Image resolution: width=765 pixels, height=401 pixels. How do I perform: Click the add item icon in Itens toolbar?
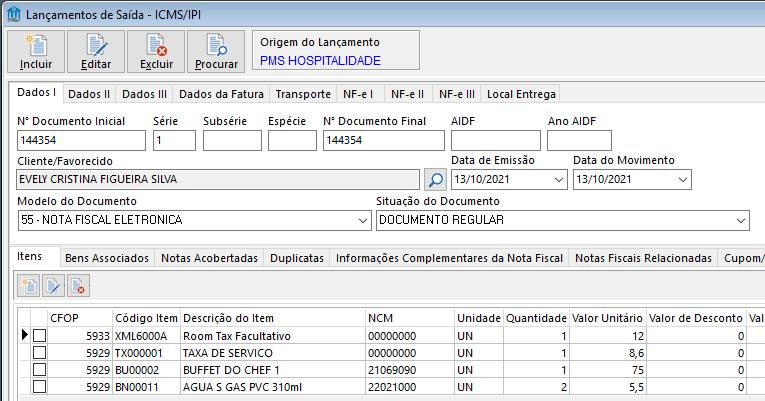coord(29,286)
